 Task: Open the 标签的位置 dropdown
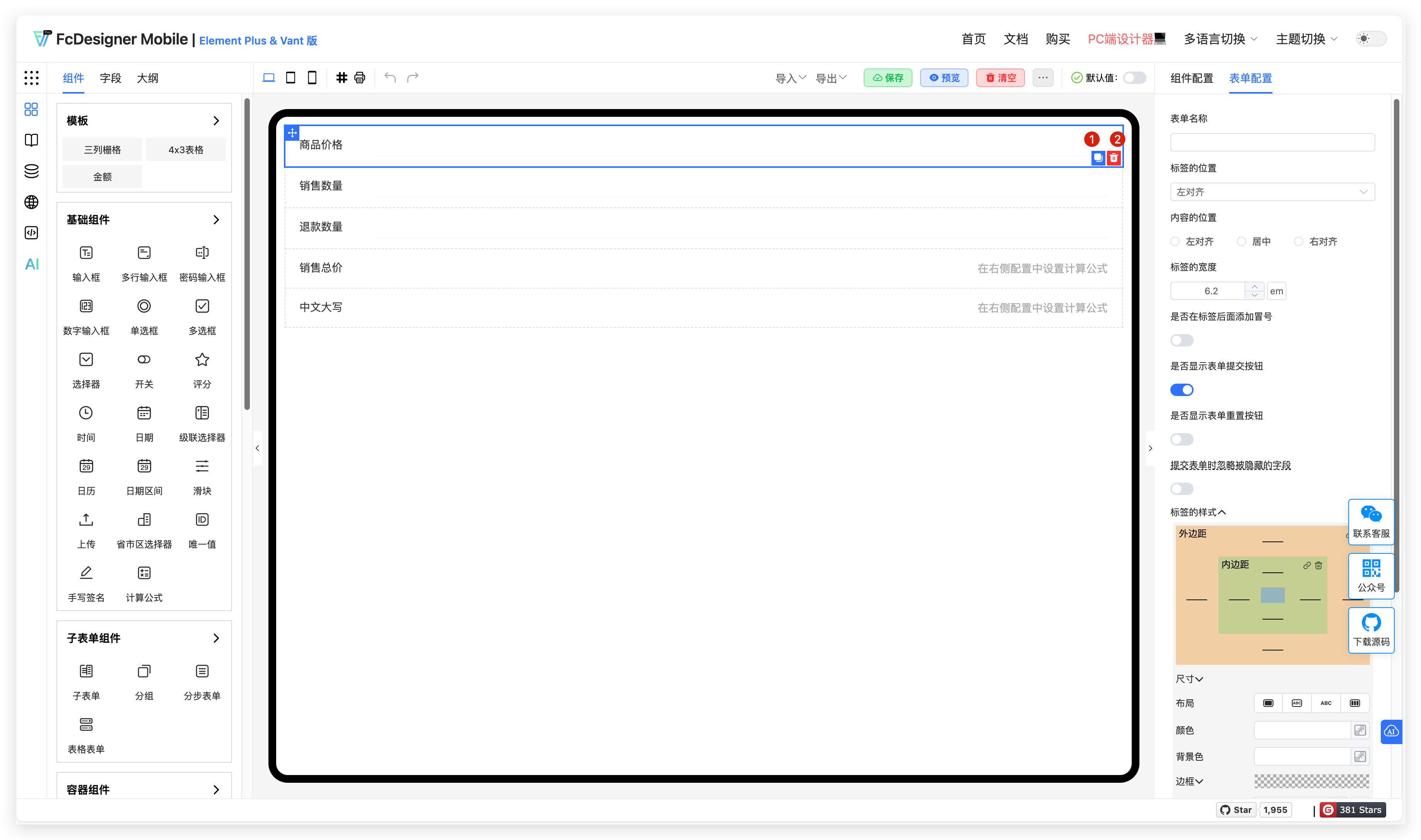[x=1272, y=192]
